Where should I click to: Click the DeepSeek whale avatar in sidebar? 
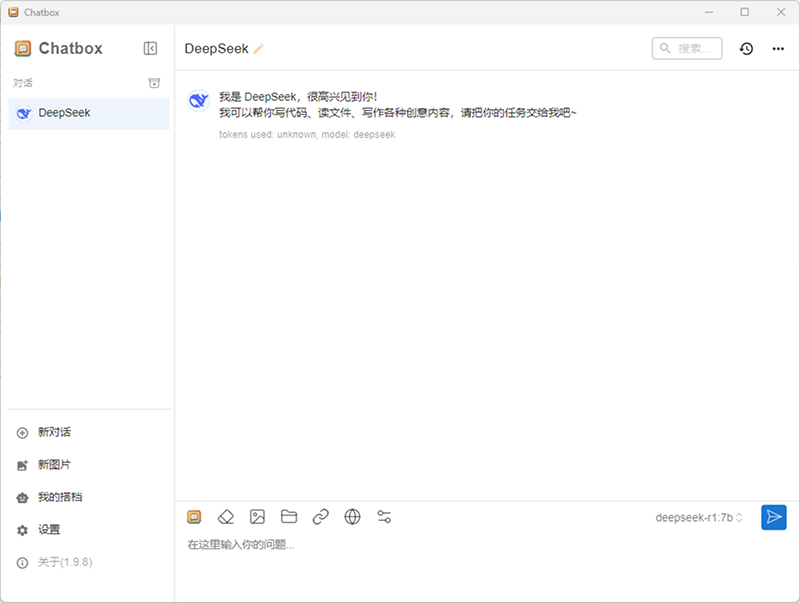pos(23,113)
